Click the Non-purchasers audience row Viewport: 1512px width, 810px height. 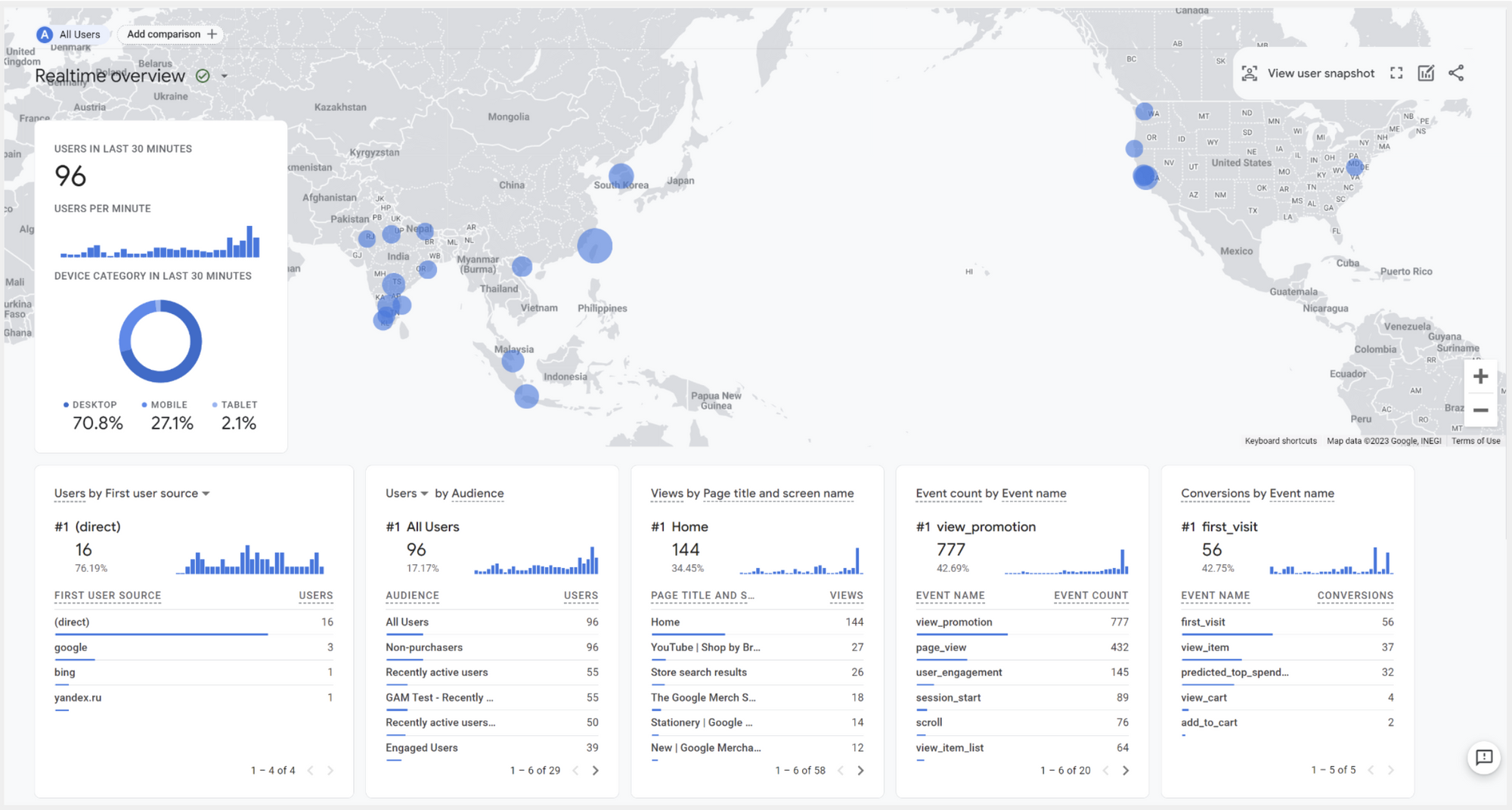492,647
